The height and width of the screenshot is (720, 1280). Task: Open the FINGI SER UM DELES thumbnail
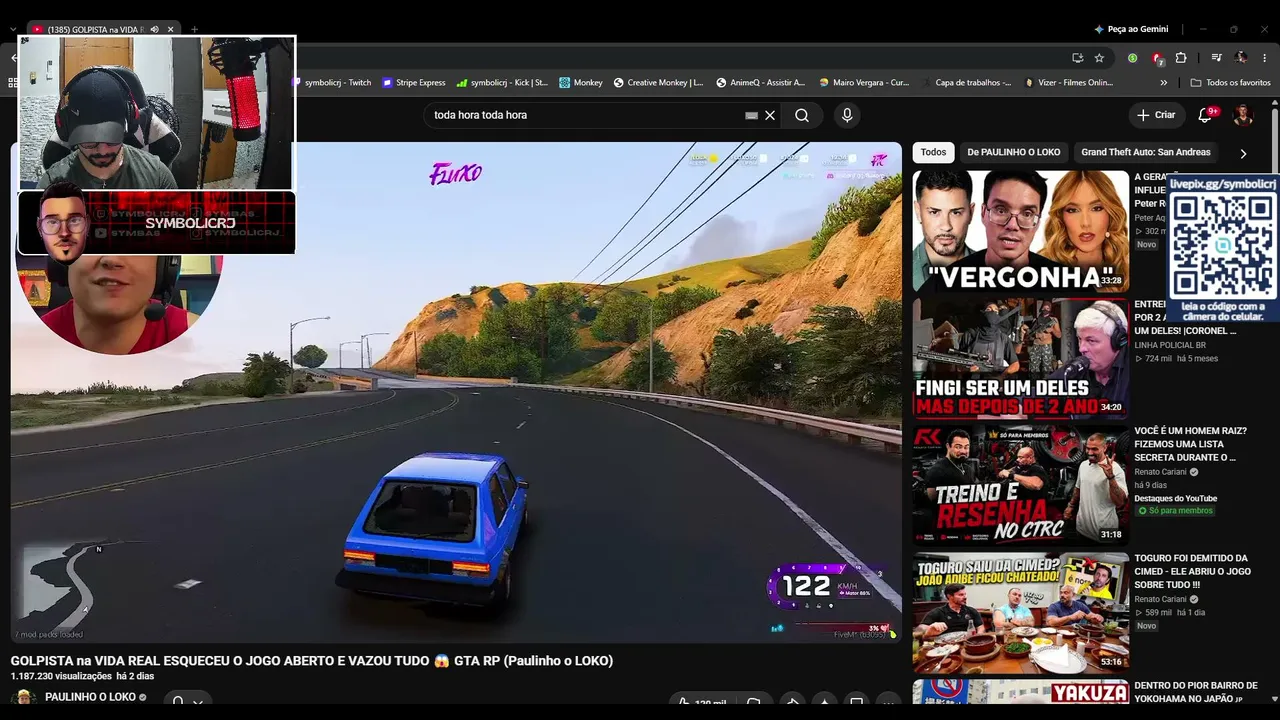tap(1020, 357)
